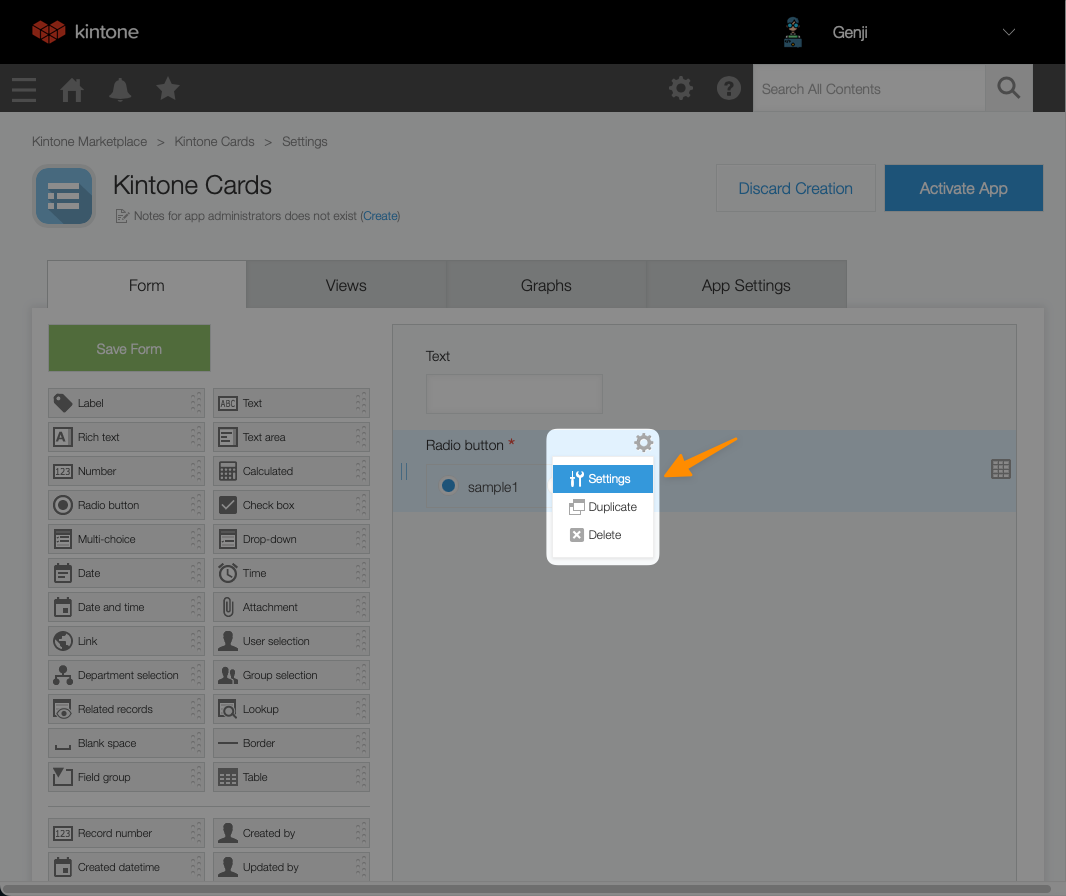
Task: Pick the Lookup field item
Action: pyautogui.click(x=291, y=709)
